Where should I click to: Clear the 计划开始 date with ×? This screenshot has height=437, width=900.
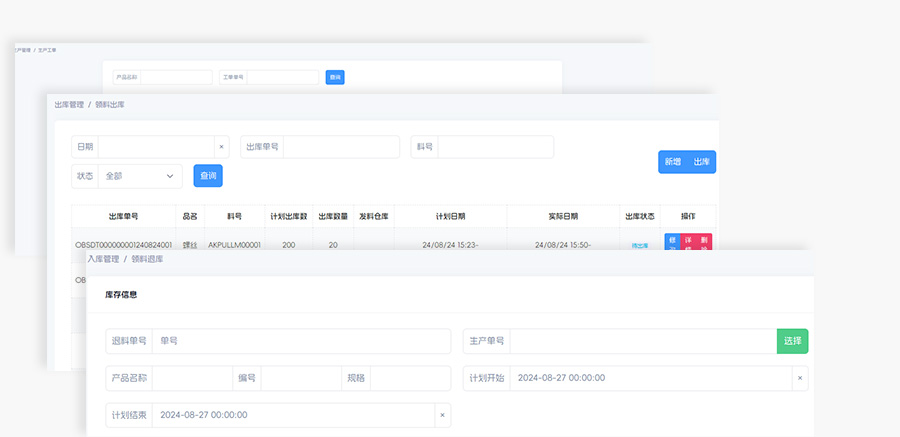click(799, 378)
